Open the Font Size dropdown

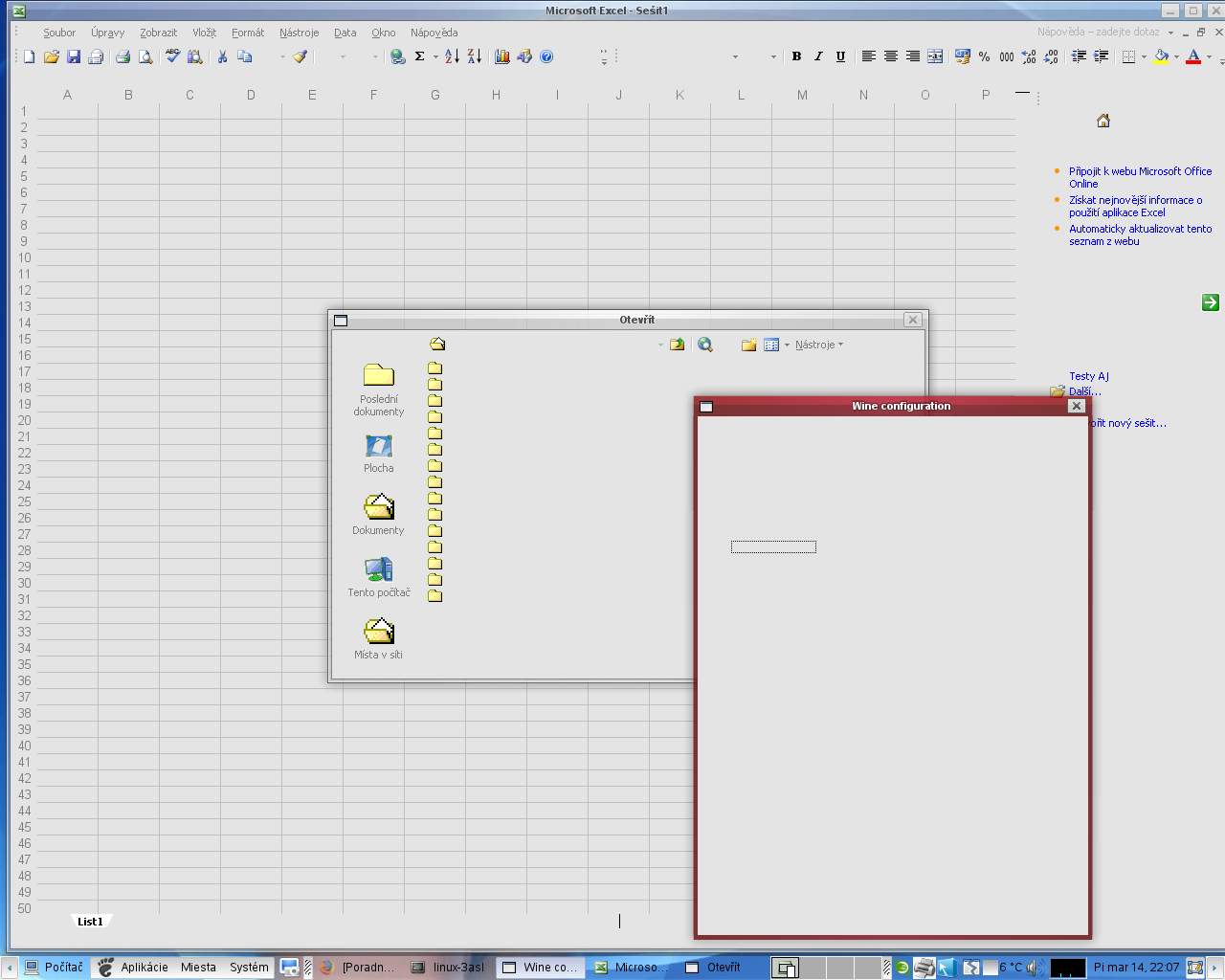(x=773, y=56)
